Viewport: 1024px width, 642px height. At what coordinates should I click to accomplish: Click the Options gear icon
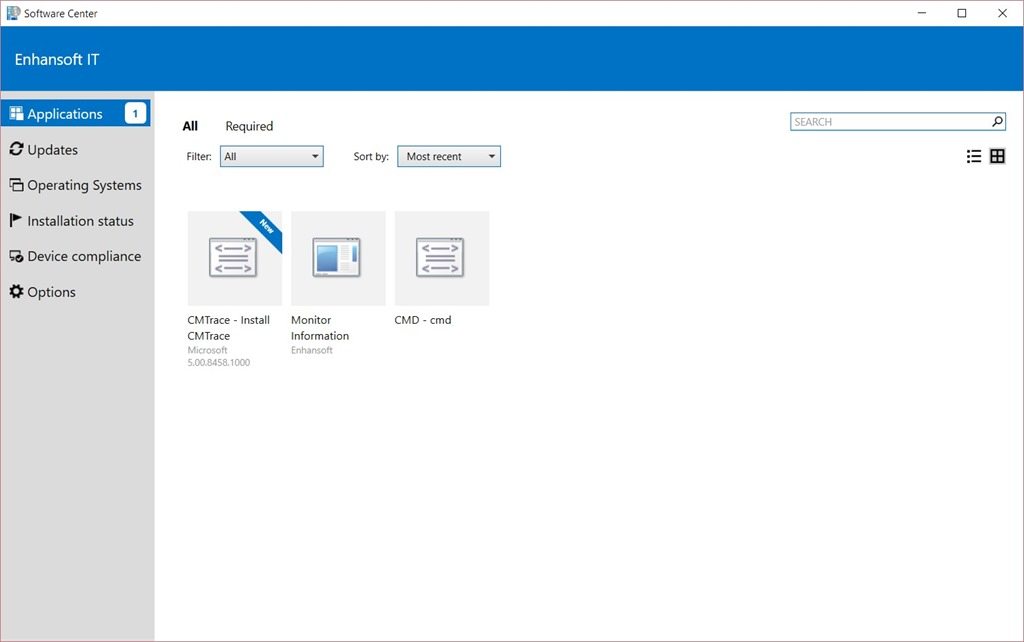(16, 291)
